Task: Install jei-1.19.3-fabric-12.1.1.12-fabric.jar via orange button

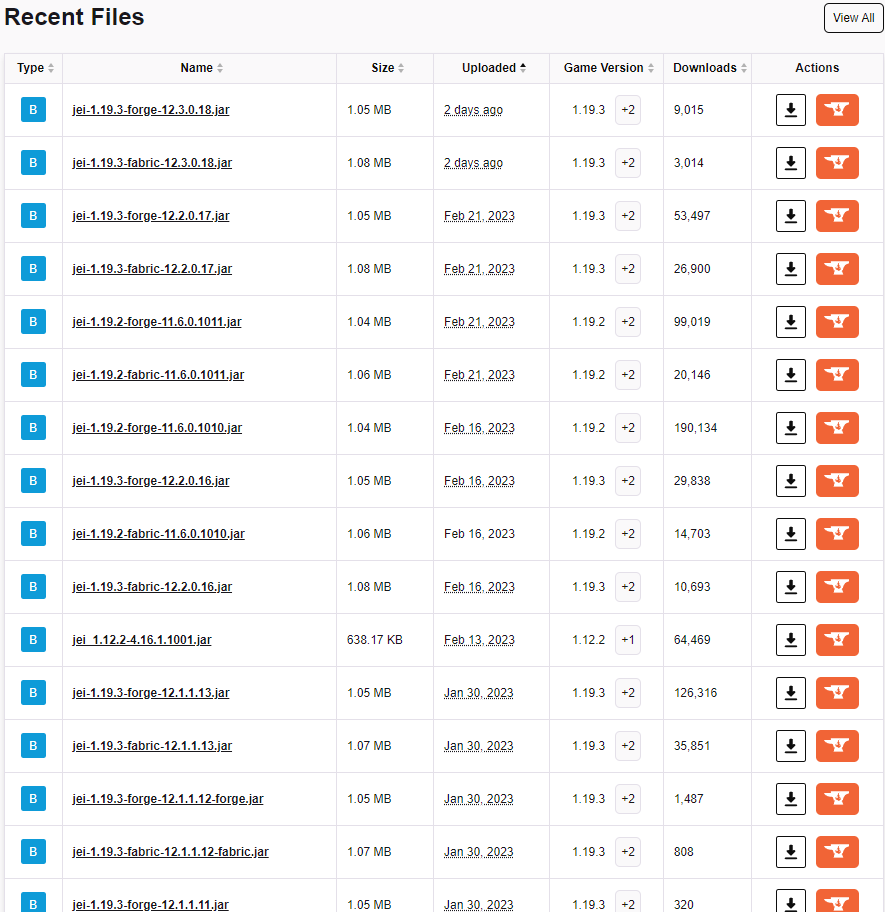Action: (837, 852)
